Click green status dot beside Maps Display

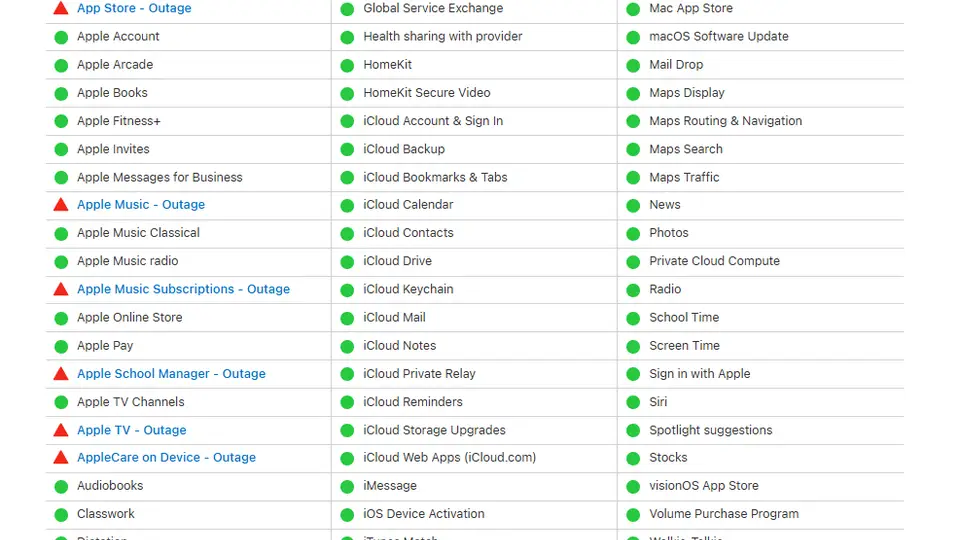pyautogui.click(x=633, y=94)
